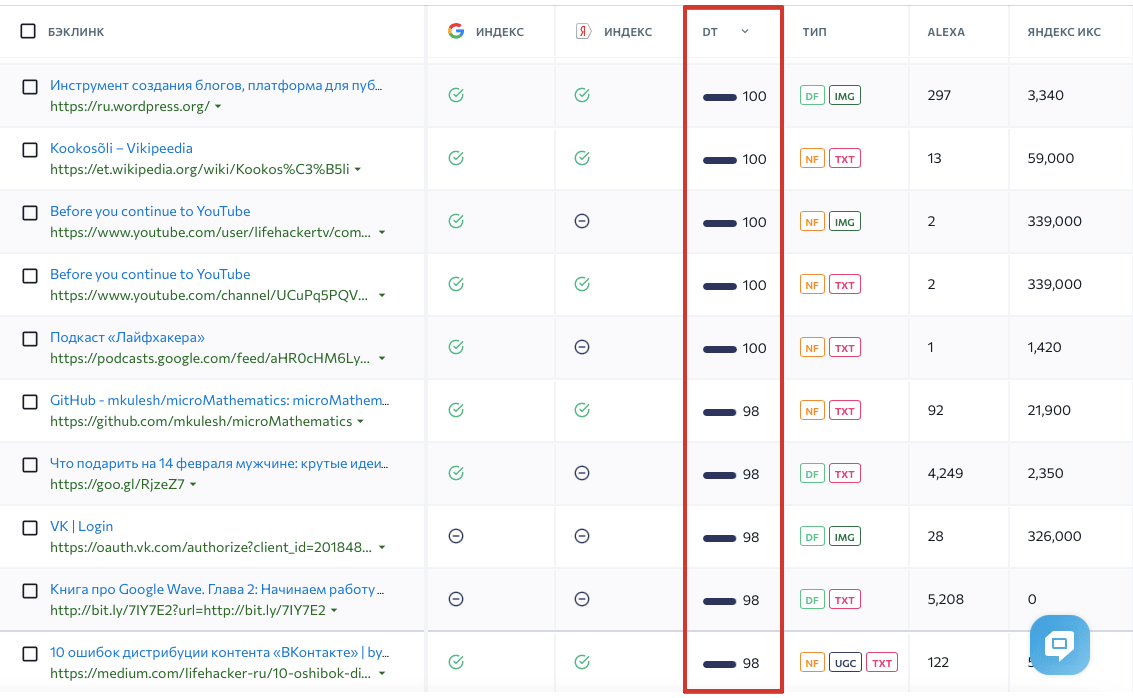The image size is (1133, 698).
Task: Click NF badge in Kookosõli Vikipeedia row
Action: (812, 158)
